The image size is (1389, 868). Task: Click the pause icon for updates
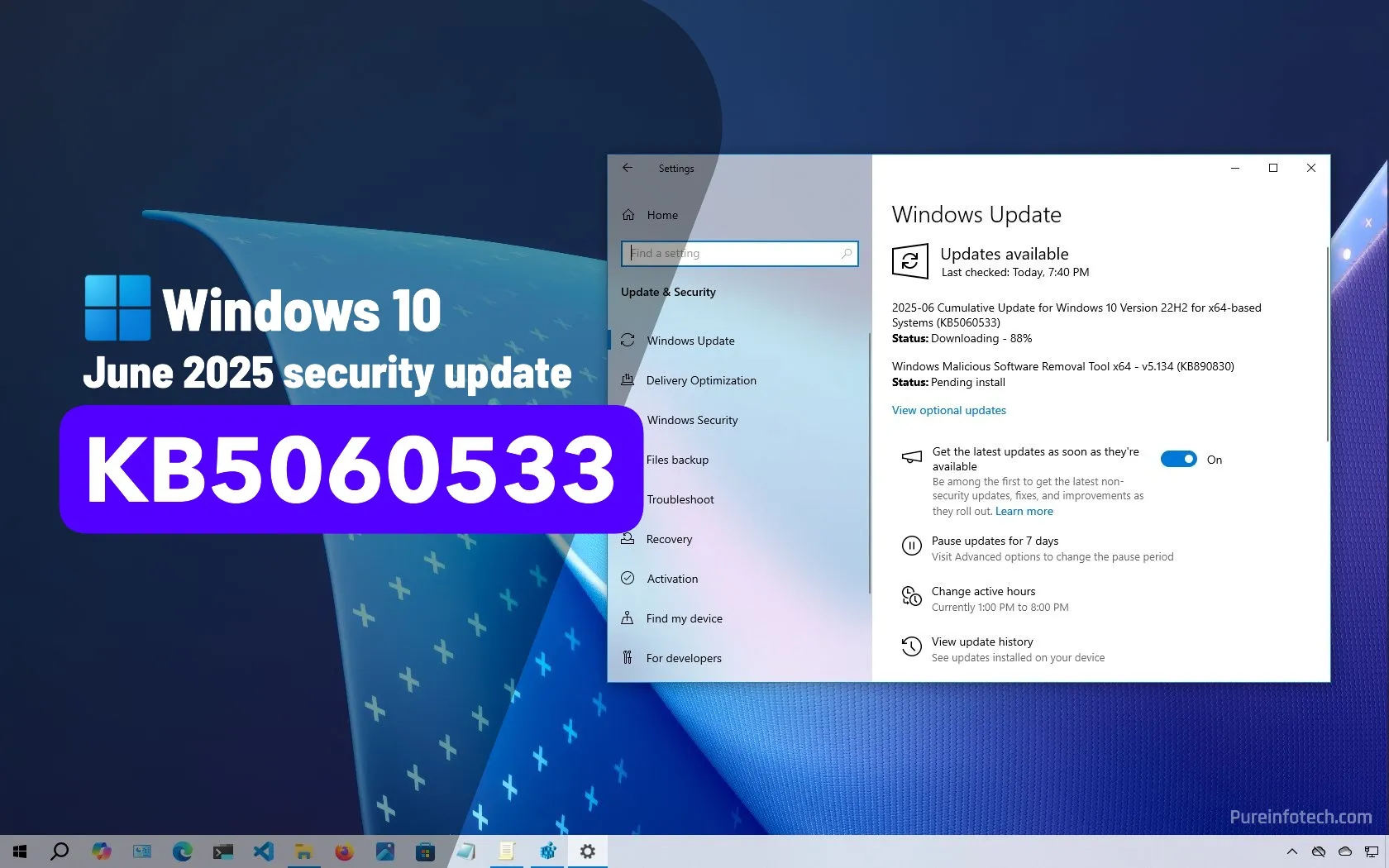point(911,546)
